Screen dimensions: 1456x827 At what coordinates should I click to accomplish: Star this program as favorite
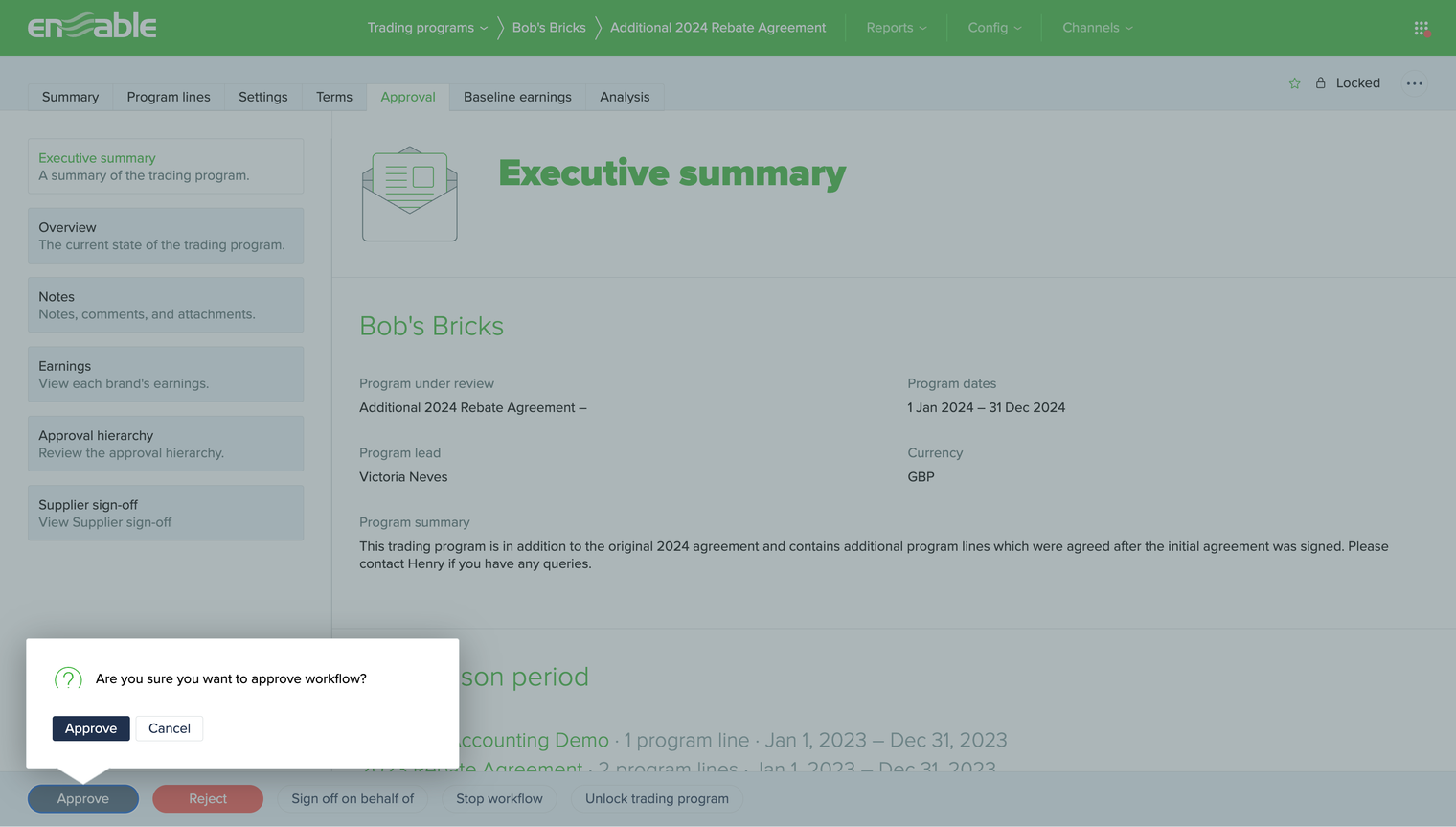(1295, 83)
